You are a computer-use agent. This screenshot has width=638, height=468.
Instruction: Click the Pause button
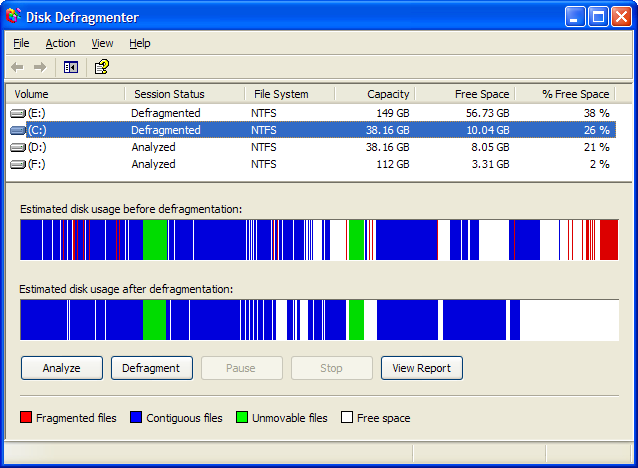coord(242,368)
